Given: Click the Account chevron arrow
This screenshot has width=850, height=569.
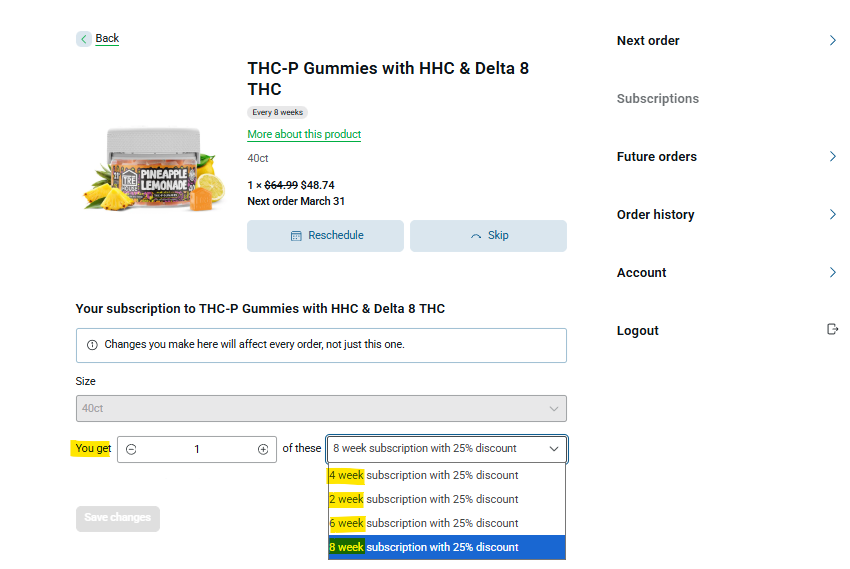Looking at the screenshot, I should pos(833,273).
